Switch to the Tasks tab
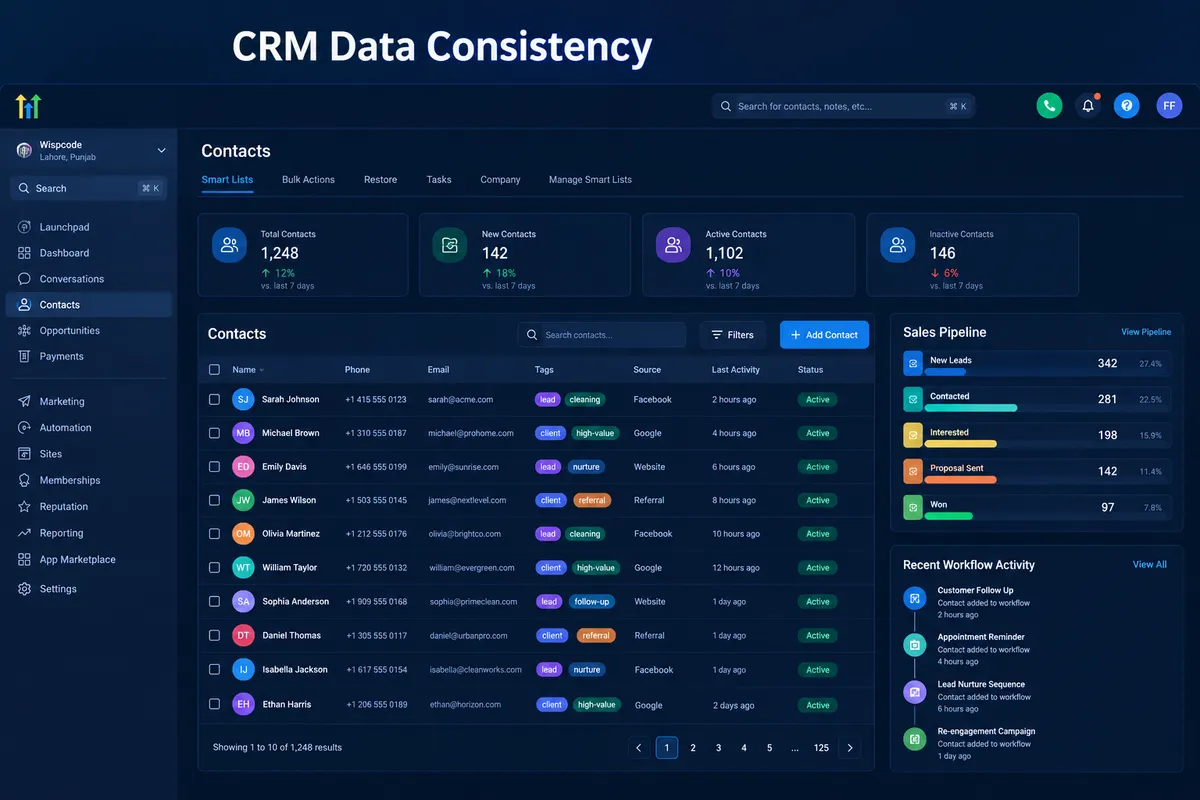Screen dimensions: 1200x800 pos(439,180)
